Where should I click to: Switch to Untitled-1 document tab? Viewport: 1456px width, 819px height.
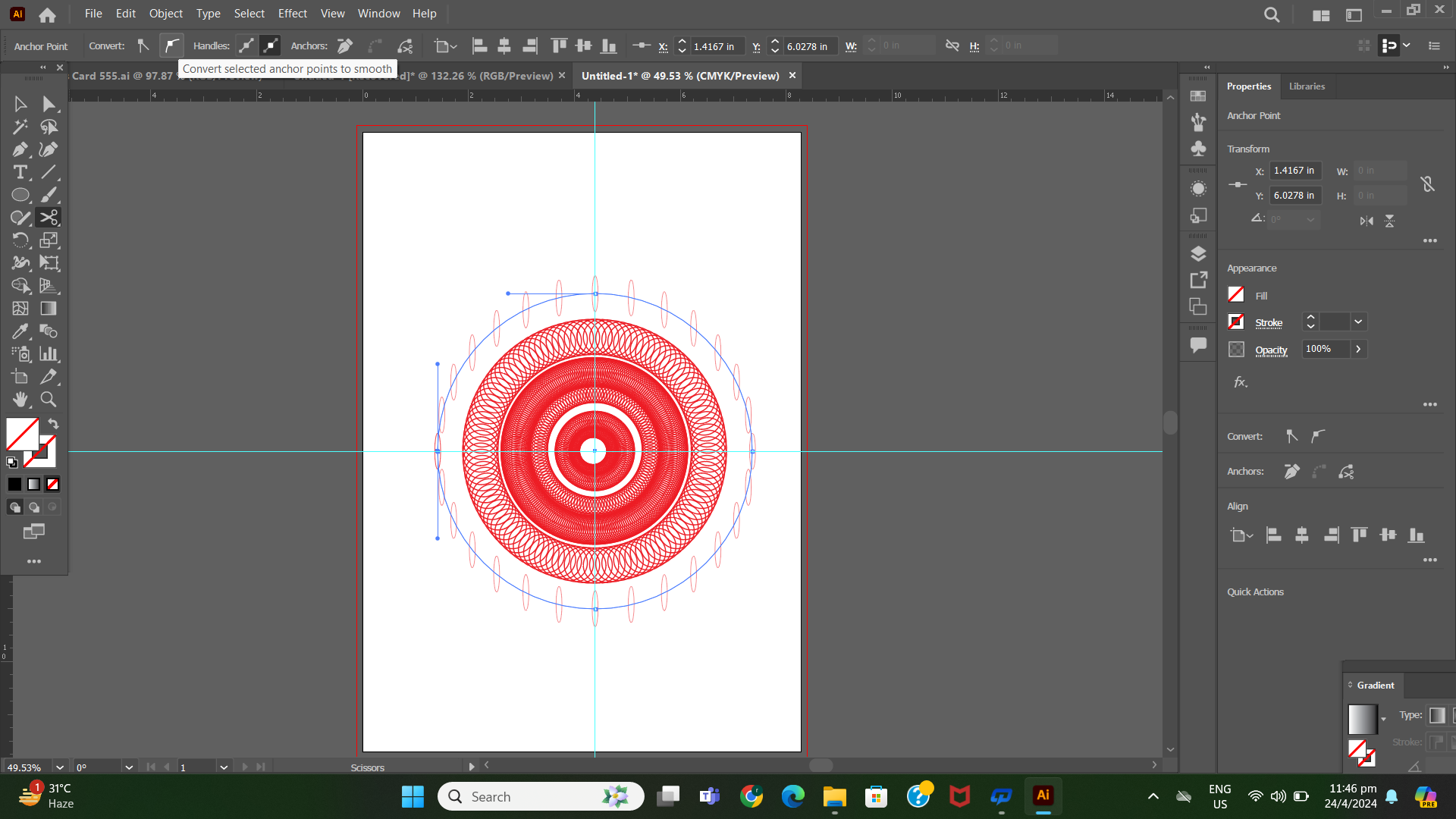680,76
